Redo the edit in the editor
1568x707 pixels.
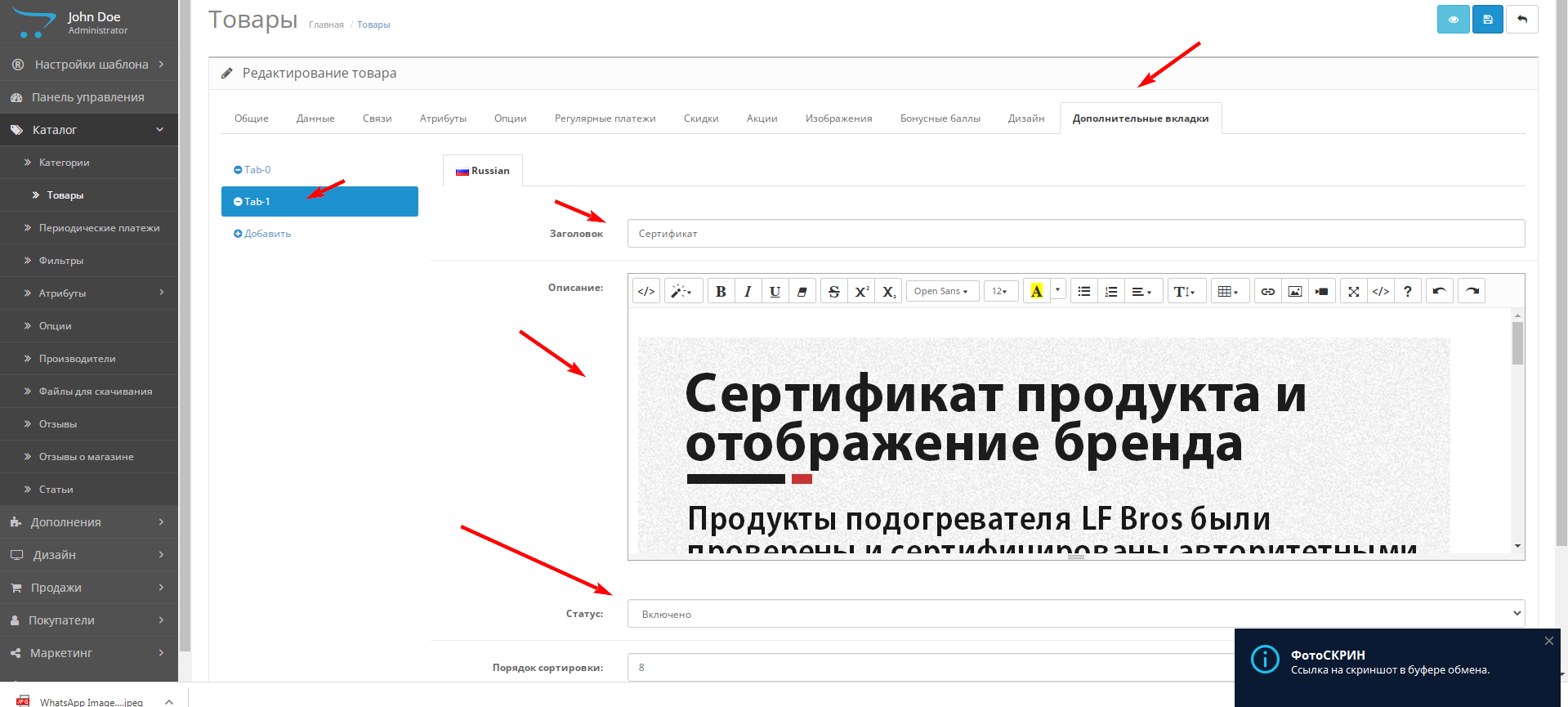click(1472, 291)
